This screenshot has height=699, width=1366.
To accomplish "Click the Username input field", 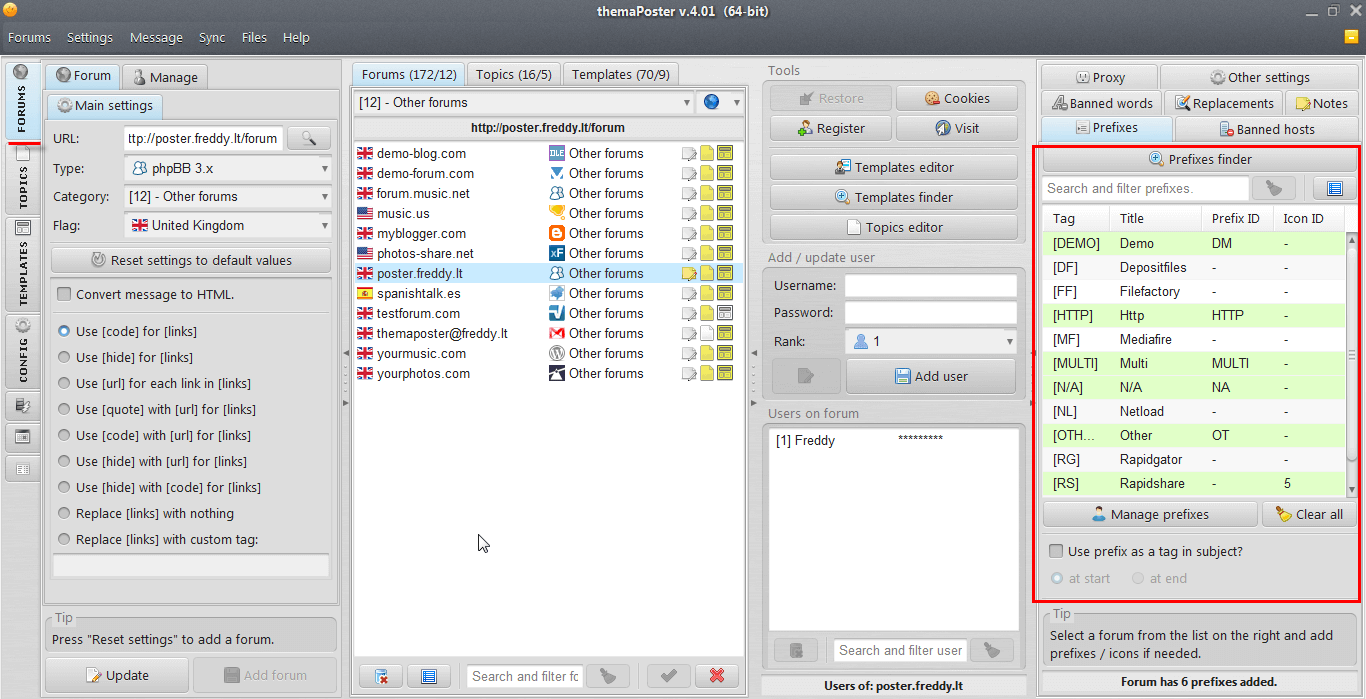I will coord(931,286).
